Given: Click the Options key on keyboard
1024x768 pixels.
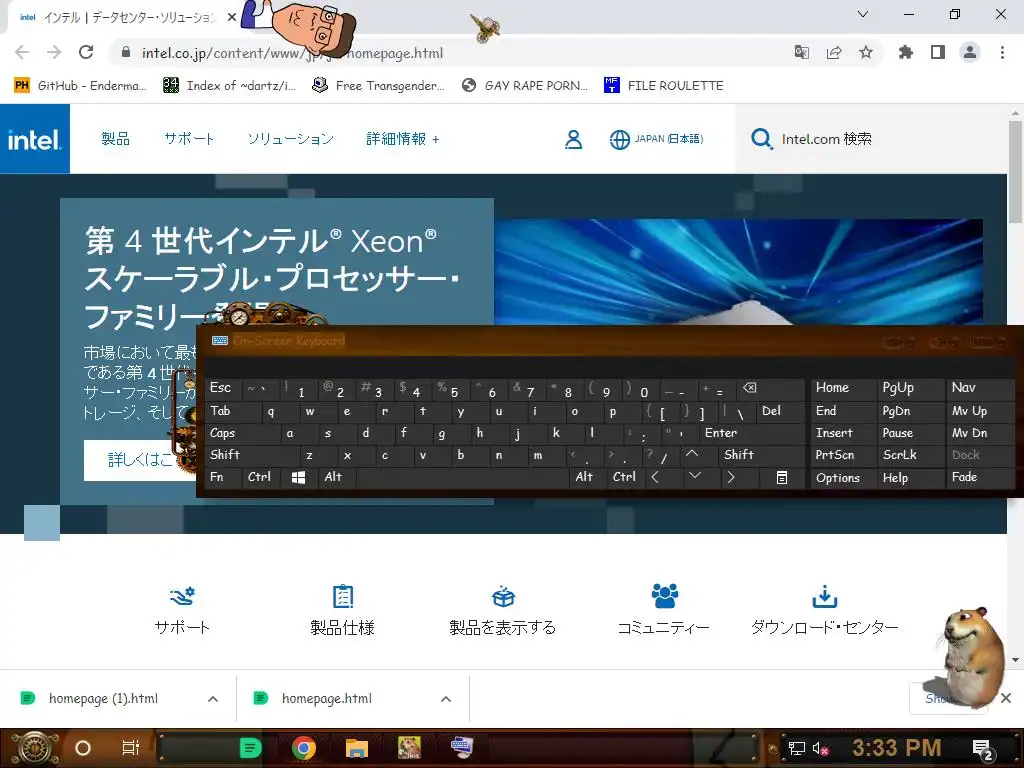Looking at the screenshot, I should (x=843, y=477).
